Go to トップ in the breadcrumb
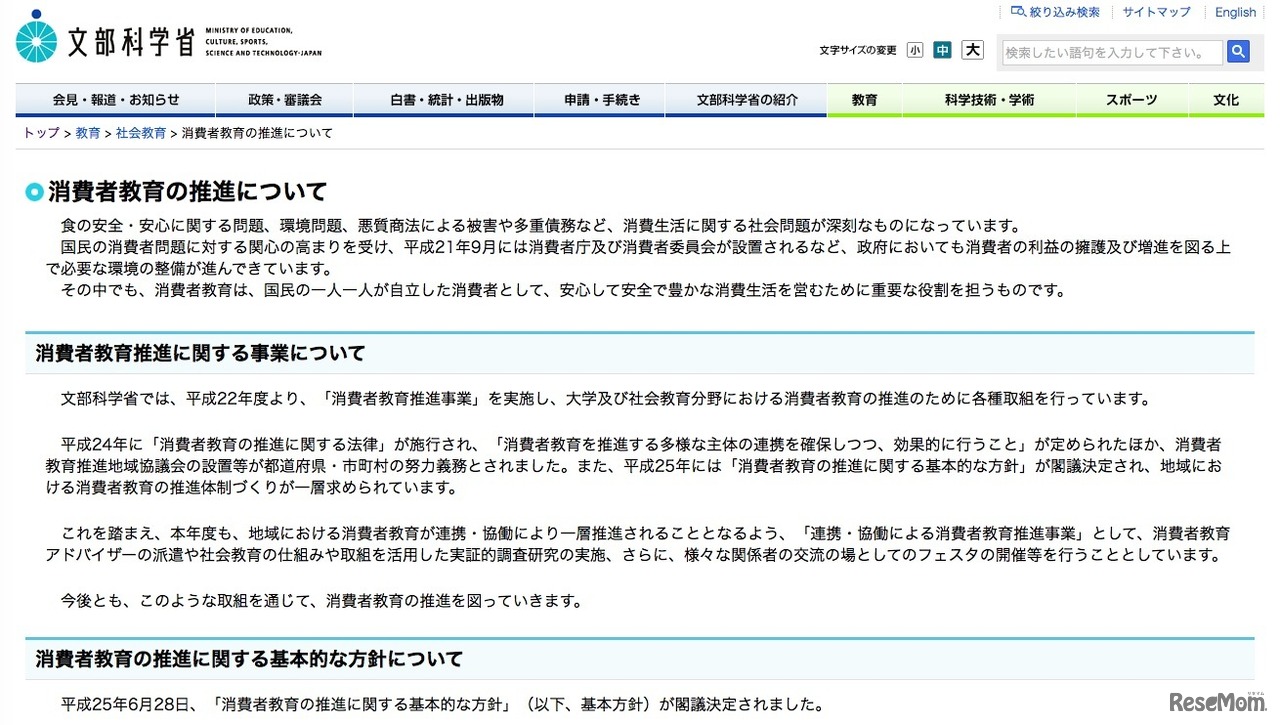Viewport: 1280px width, 725px height. 41,133
